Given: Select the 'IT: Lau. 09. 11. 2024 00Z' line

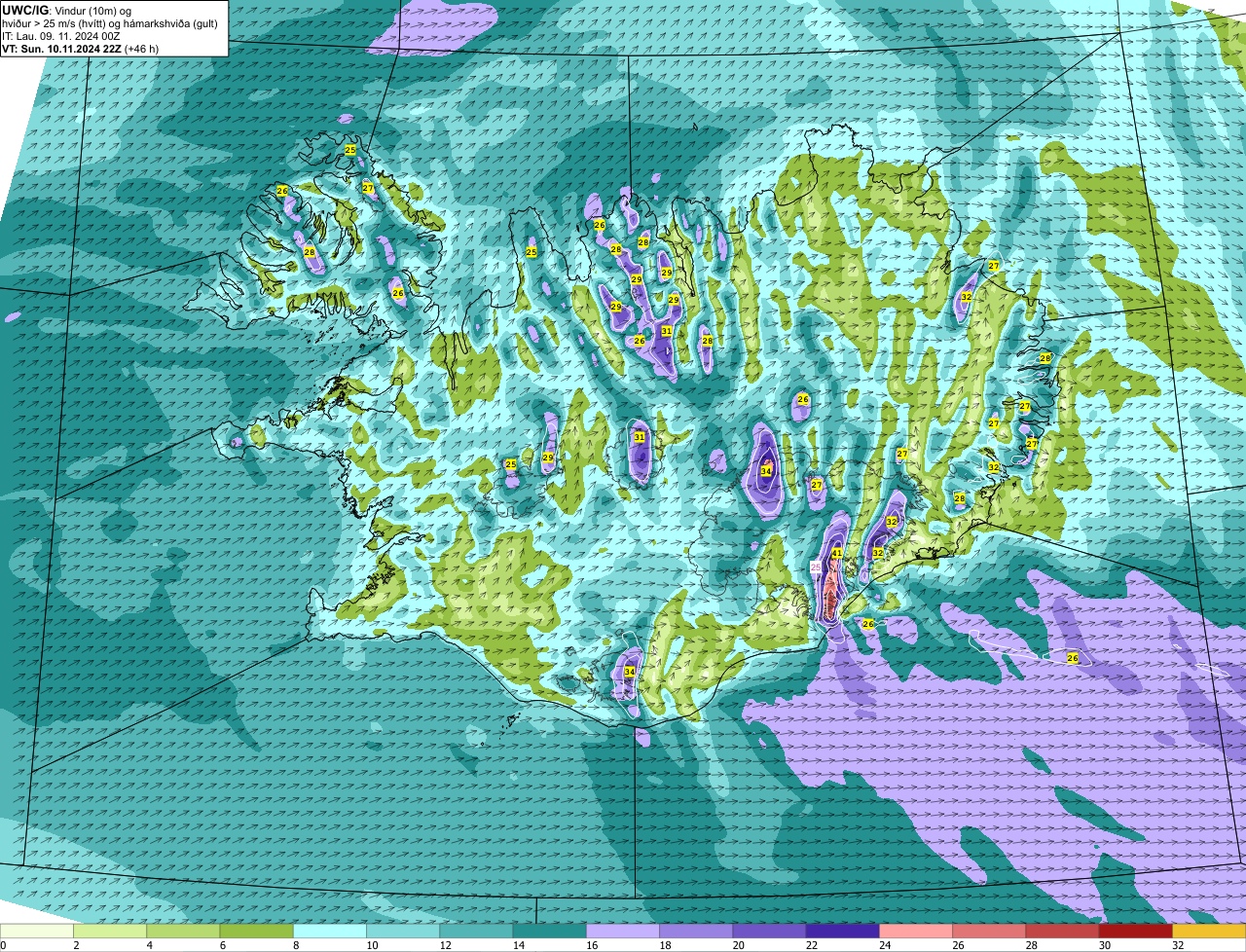Looking at the screenshot, I should point(61,36).
